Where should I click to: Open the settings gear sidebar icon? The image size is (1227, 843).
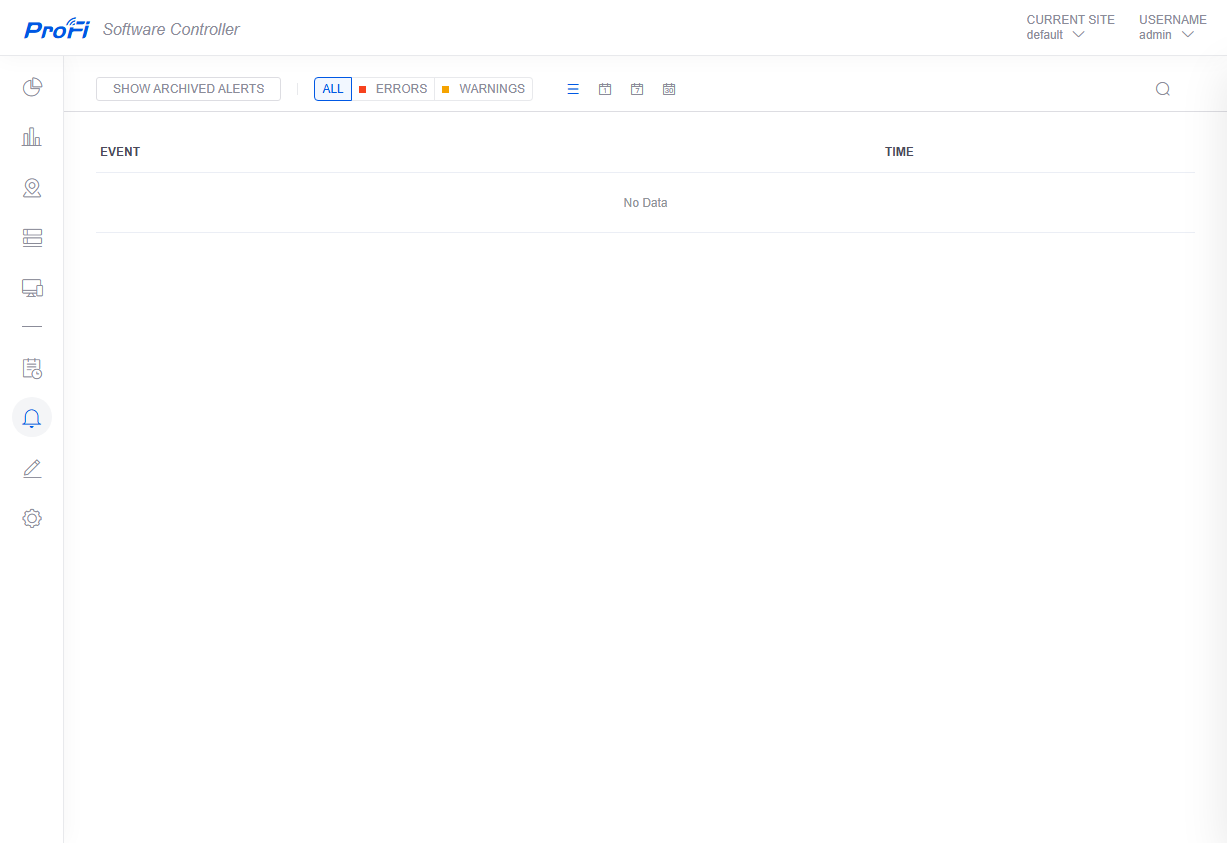pyautogui.click(x=32, y=518)
